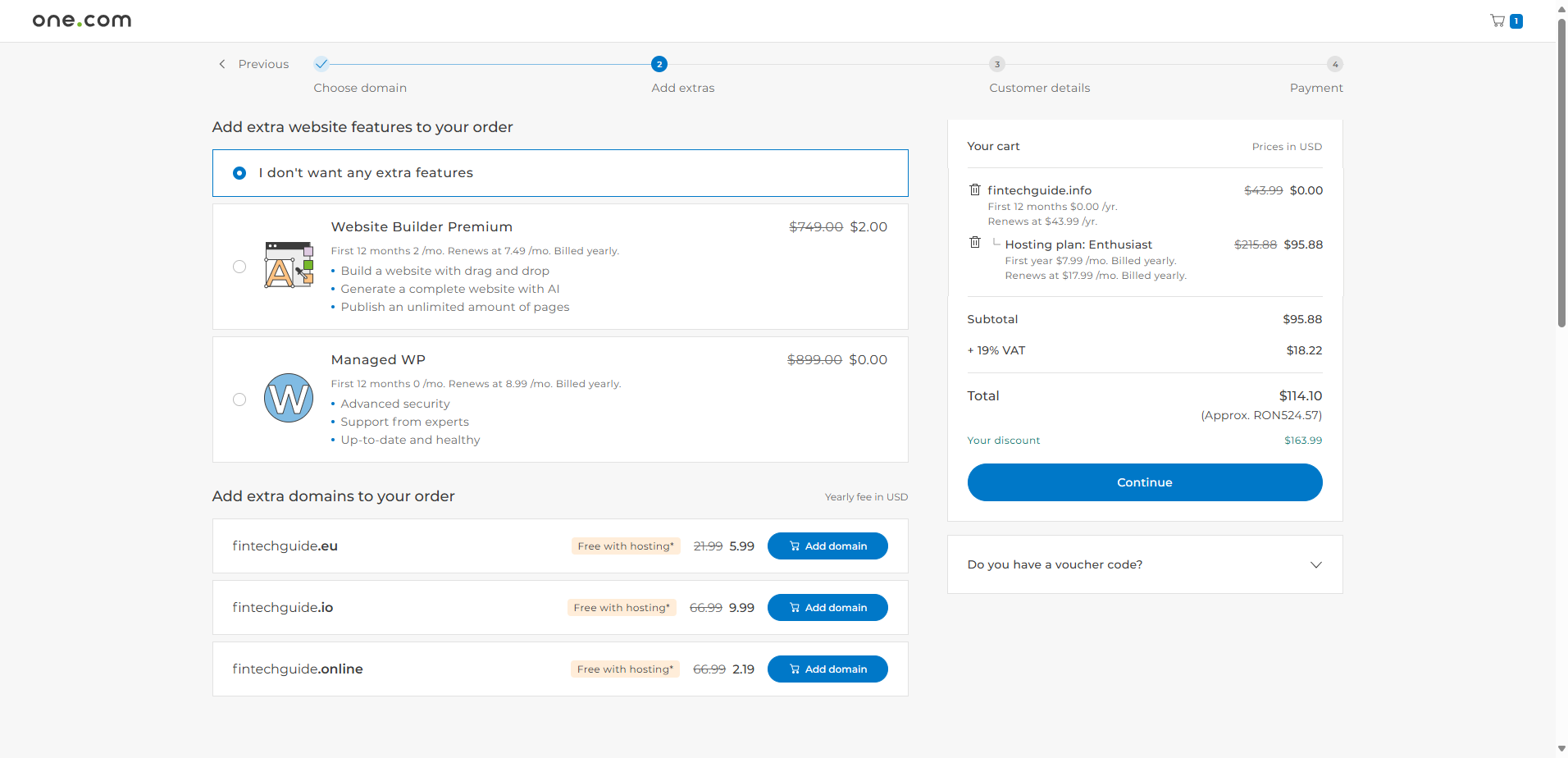The width and height of the screenshot is (1568, 758).
Task: Click "Generate a complete website with AI" bullet
Action: pos(450,289)
